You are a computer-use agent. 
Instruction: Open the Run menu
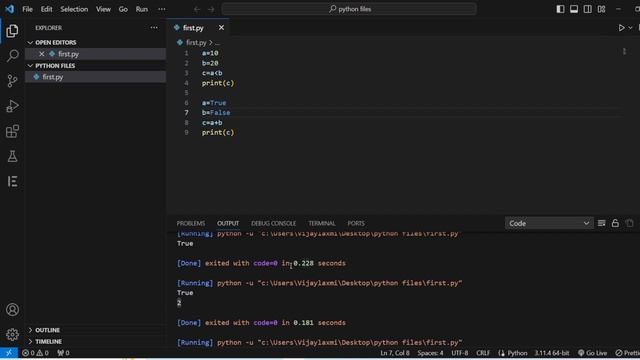pyautogui.click(x=142, y=9)
